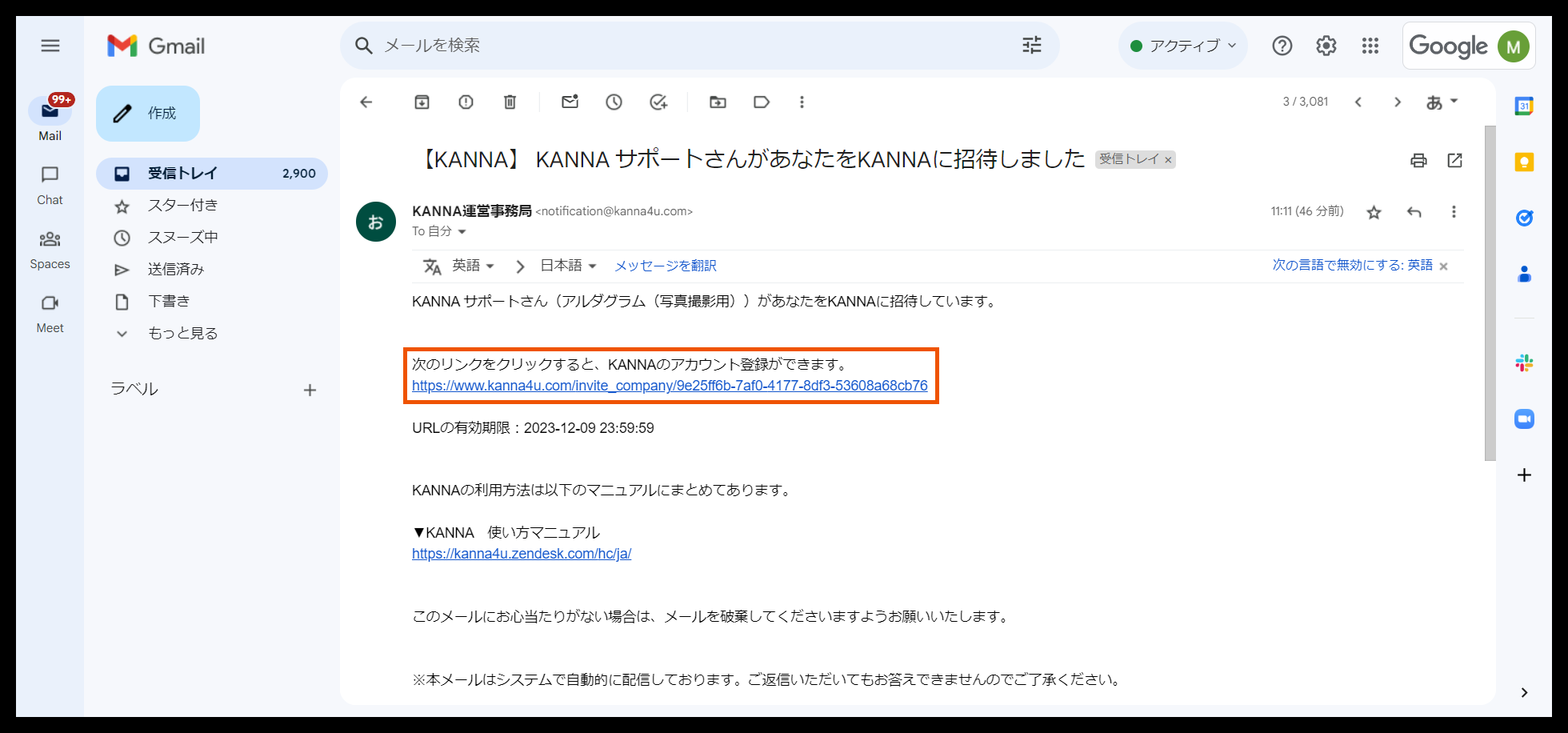This screenshot has height=733, width=1568.
Task: Open the 英語 source language dropdown
Action: (x=473, y=265)
